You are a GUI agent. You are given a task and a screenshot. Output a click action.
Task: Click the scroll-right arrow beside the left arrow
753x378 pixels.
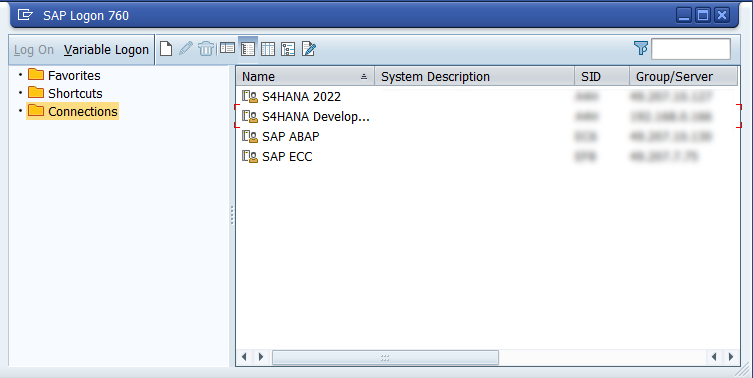pyautogui.click(x=261, y=357)
